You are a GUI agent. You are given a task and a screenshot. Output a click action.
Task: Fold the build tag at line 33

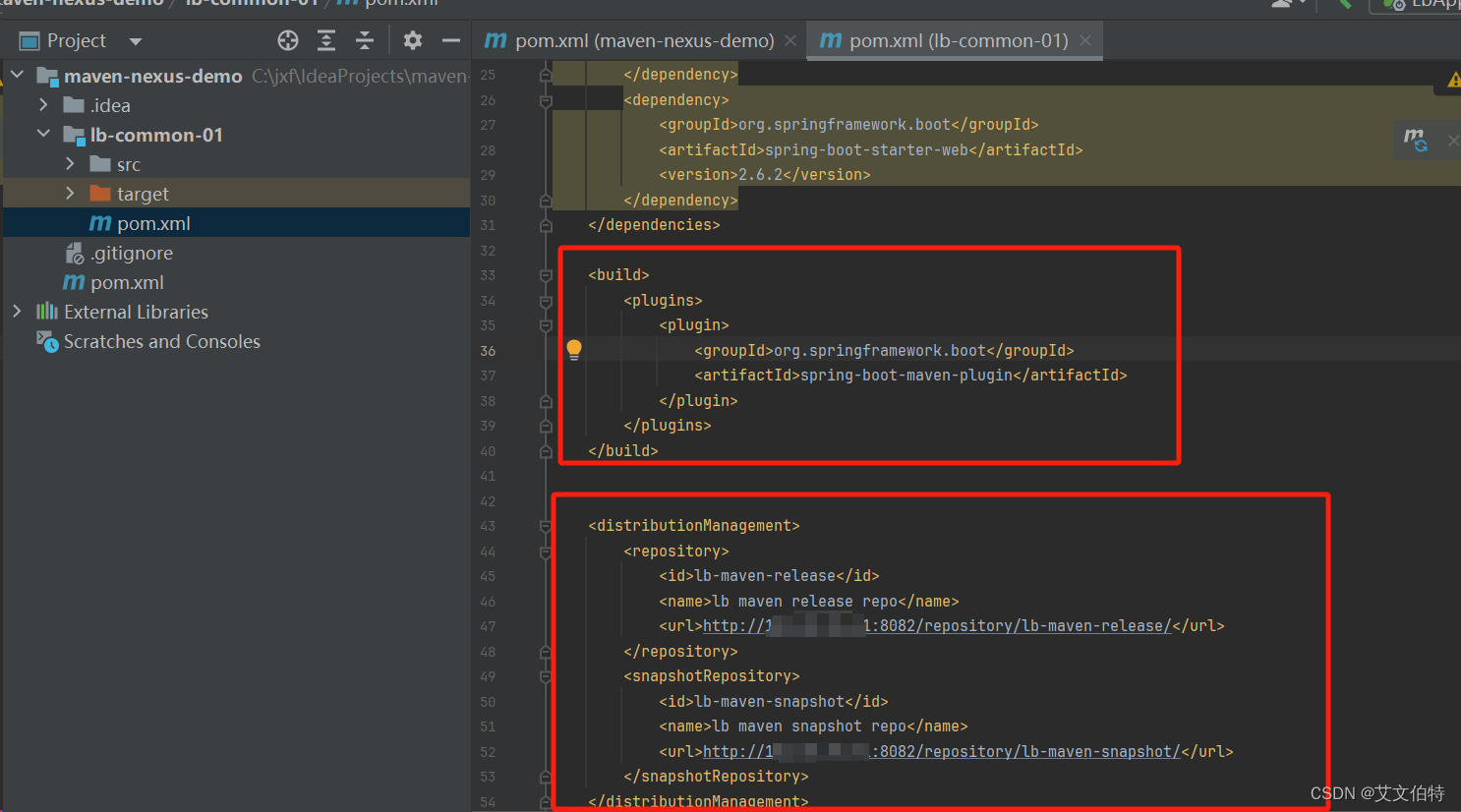tap(546, 275)
